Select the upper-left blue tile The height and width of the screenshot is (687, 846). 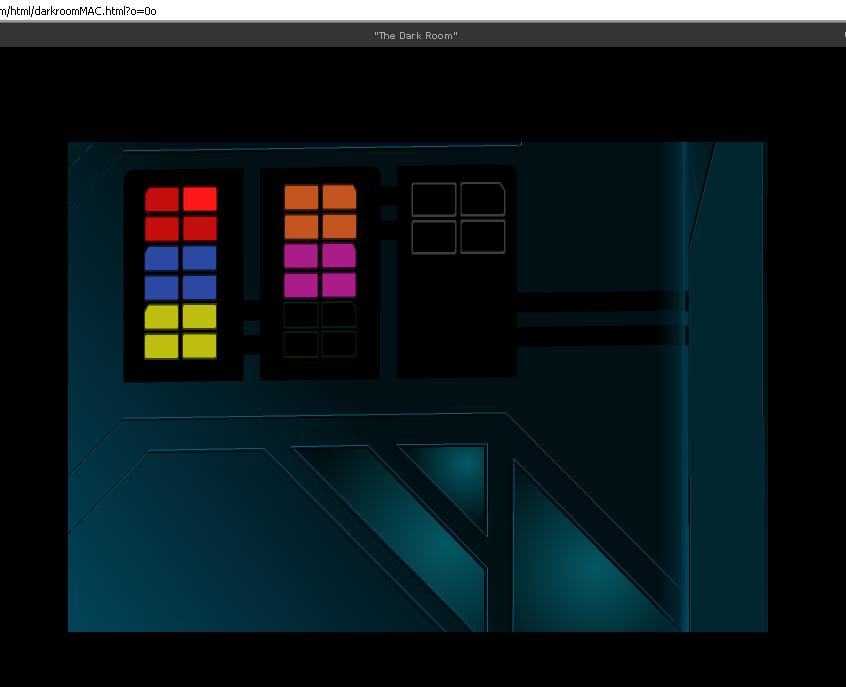(161, 259)
